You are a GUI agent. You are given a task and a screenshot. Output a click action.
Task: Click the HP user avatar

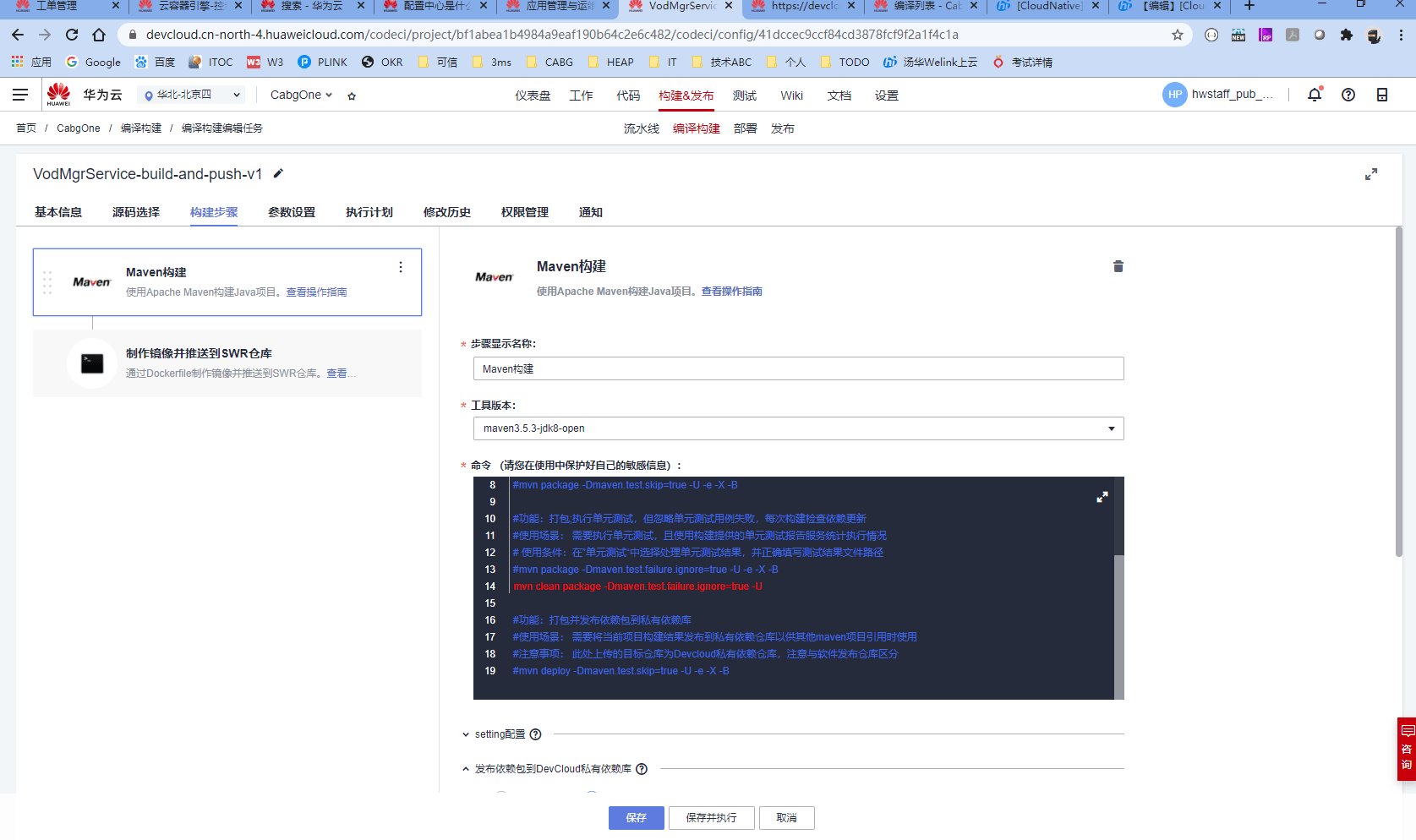point(1175,95)
